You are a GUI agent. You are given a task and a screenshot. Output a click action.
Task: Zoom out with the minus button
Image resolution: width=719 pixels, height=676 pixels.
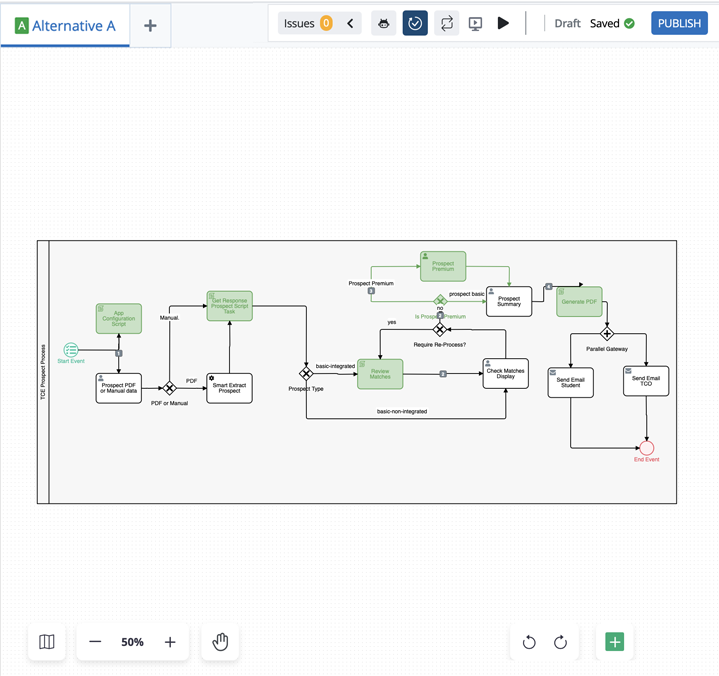[95, 642]
